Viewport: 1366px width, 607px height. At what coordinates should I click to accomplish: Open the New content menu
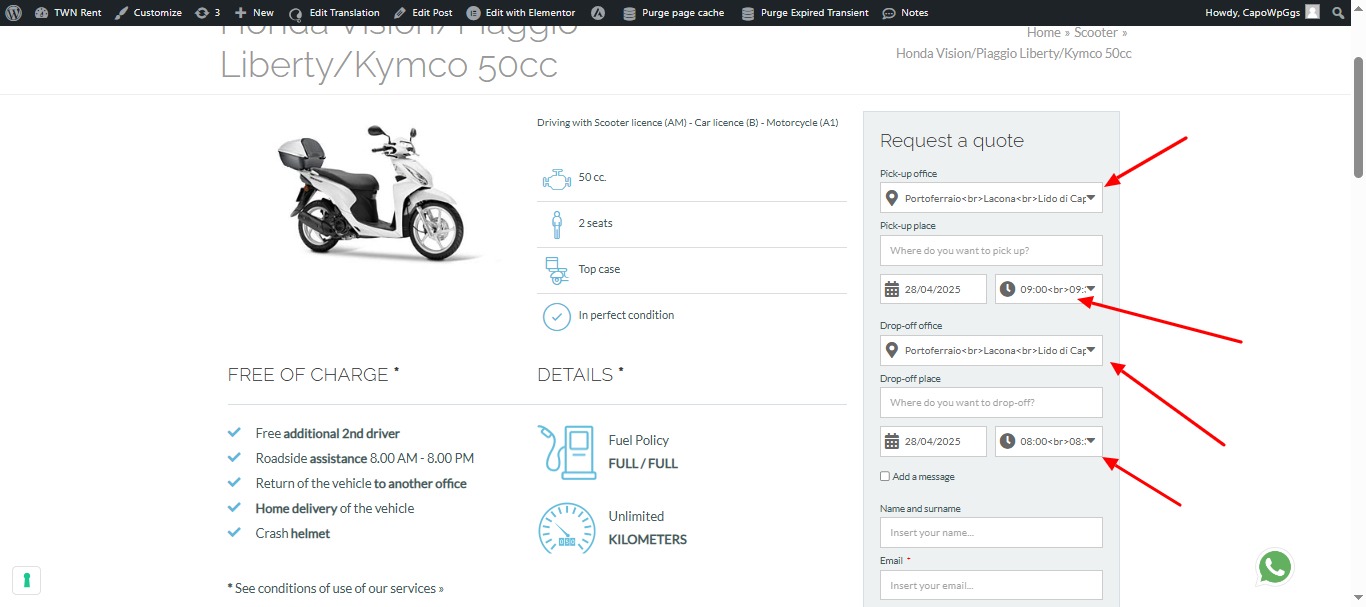pos(254,13)
